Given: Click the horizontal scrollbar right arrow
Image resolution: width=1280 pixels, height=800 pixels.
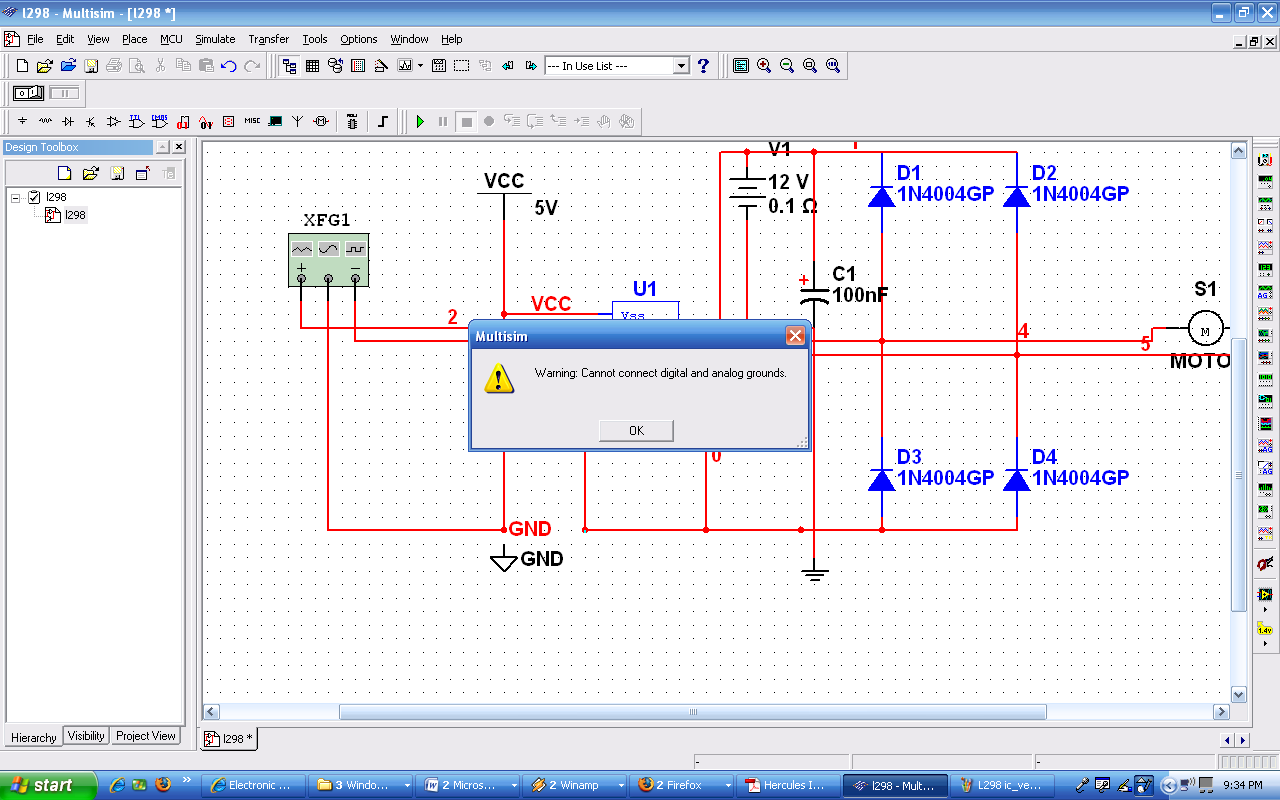Looking at the screenshot, I should click(x=1221, y=712).
